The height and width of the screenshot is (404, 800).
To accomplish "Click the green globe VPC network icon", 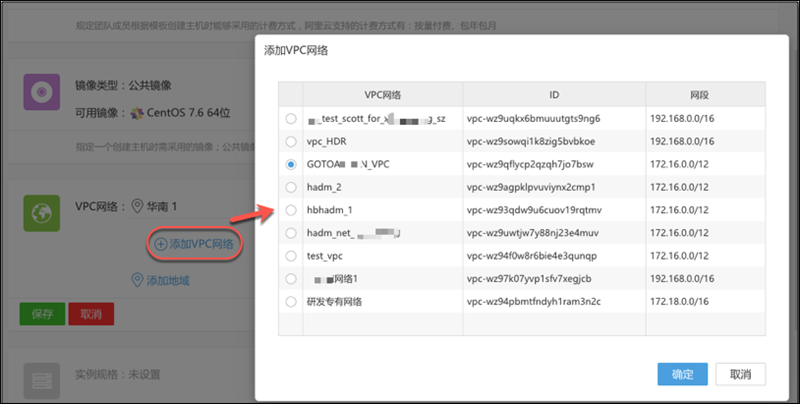I will 41,213.
